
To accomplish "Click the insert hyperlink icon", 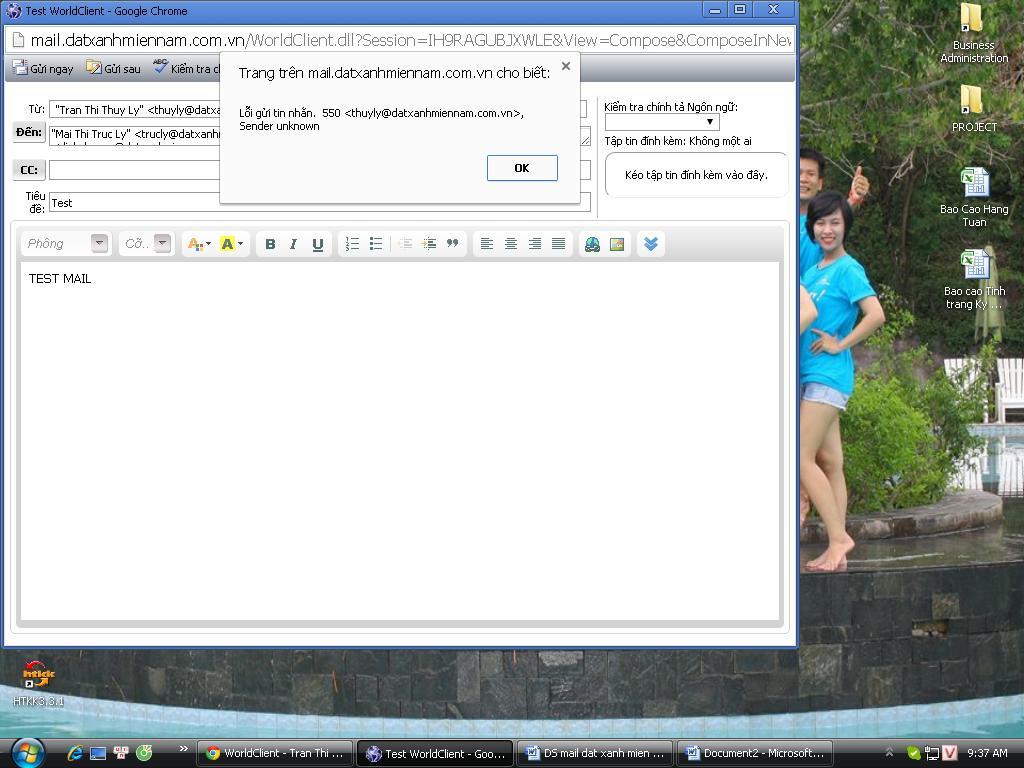I will 592,244.
